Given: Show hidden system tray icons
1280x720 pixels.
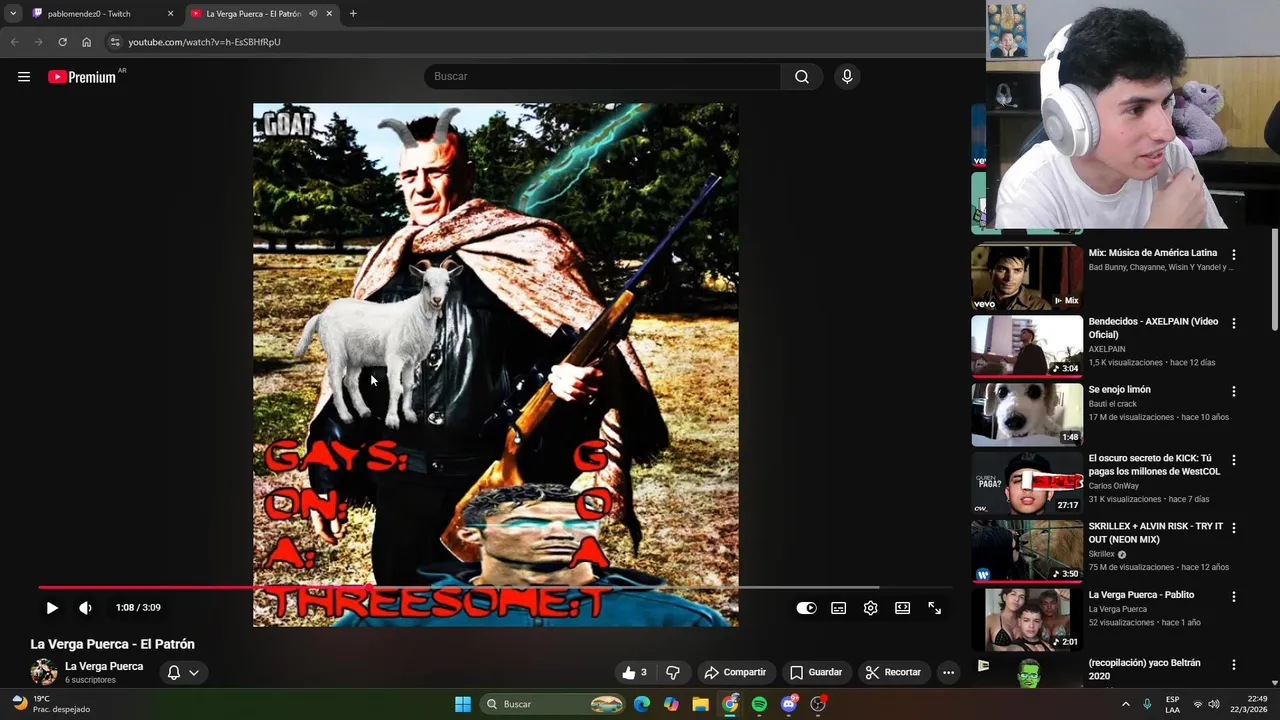Looking at the screenshot, I should coord(1125,704).
